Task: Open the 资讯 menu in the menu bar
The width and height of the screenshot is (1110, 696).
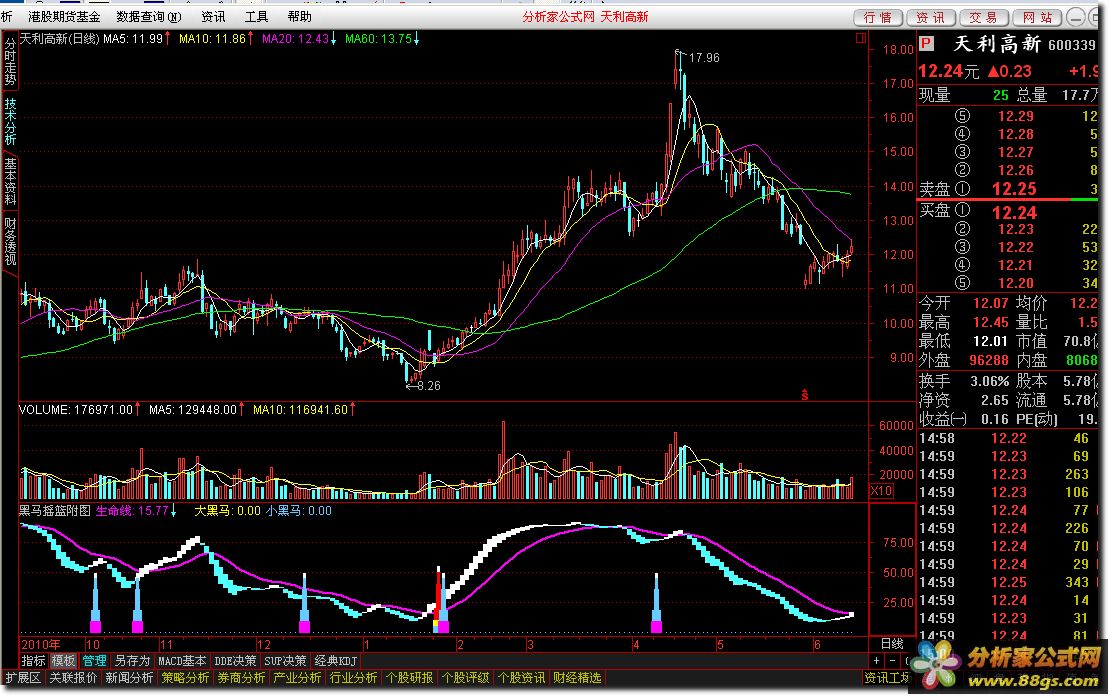Action: [x=213, y=16]
